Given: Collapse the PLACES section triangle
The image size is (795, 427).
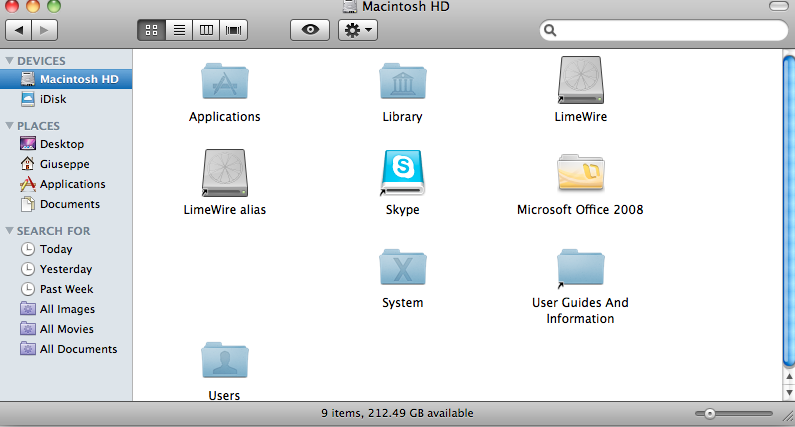Looking at the screenshot, I should tap(9, 125).
